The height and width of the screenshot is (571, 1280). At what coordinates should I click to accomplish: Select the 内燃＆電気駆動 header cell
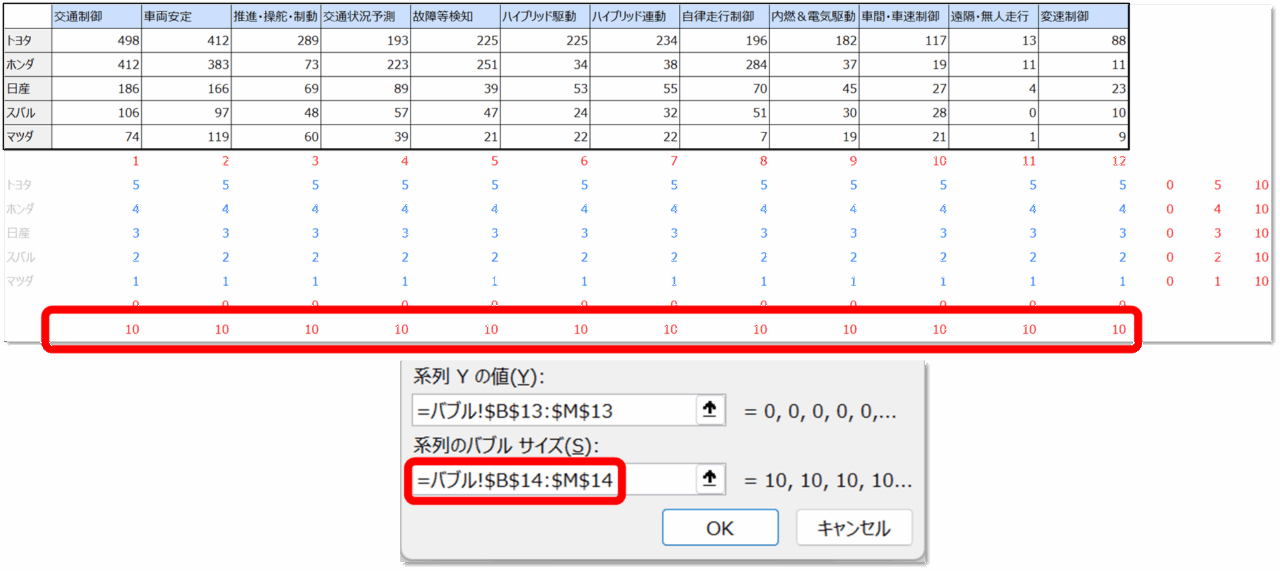(814, 16)
